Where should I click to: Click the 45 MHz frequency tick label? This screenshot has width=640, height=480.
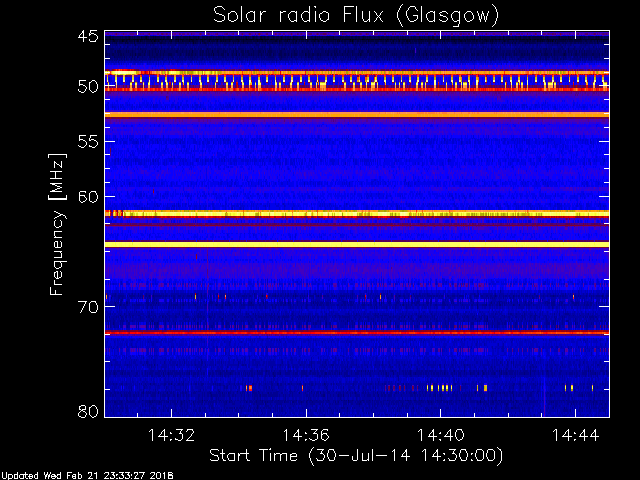pyautogui.click(x=87, y=38)
